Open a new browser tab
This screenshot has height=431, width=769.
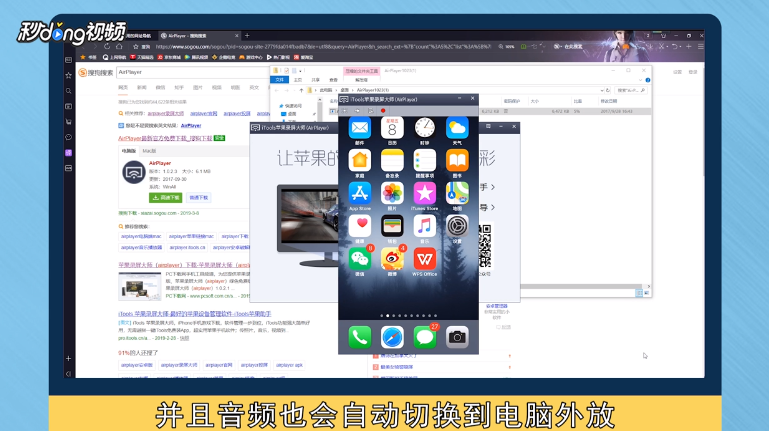coord(247,35)
